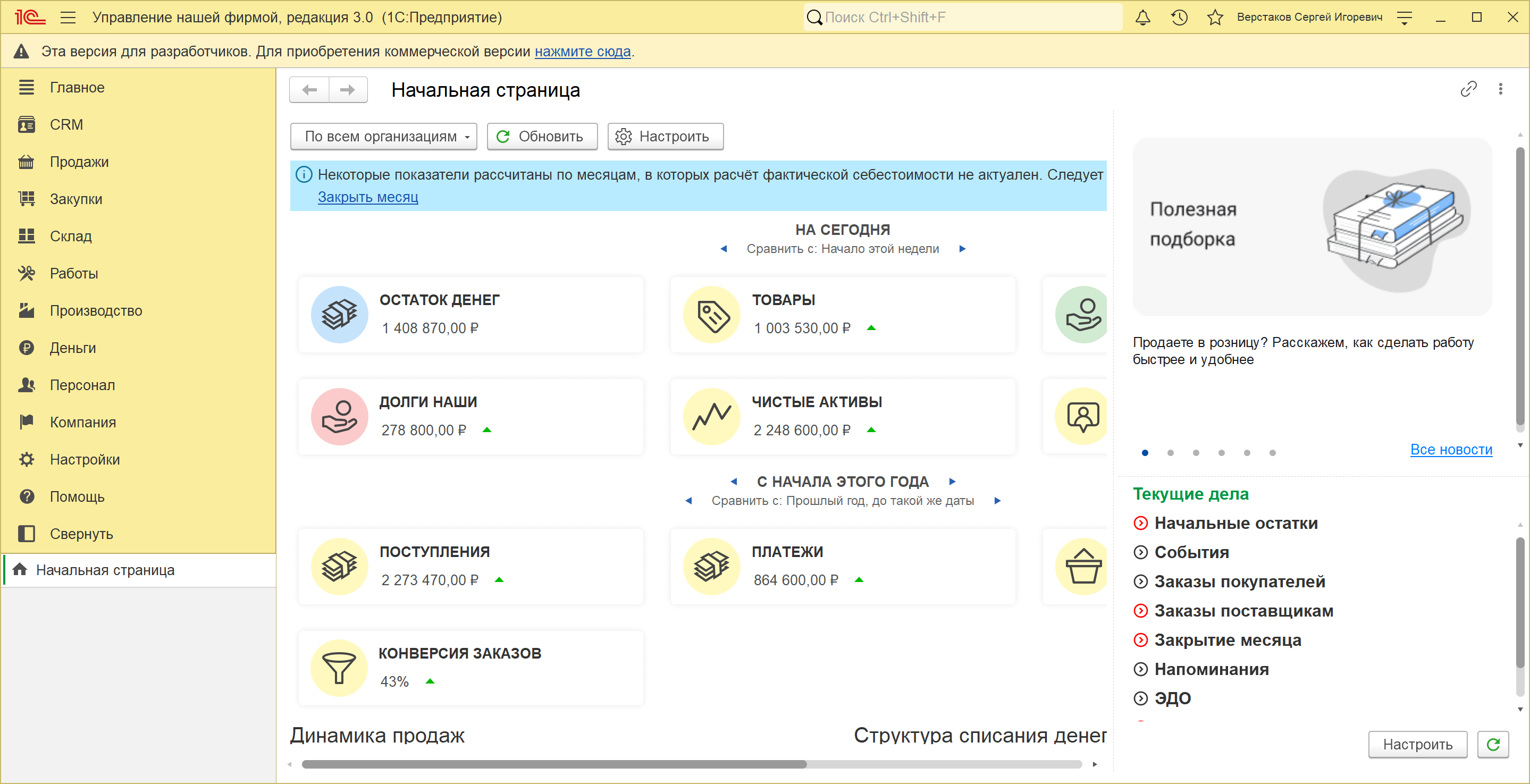Open the three-dot more menu of the page
Image resolution: width=1530 pixels, height=784 pixels.
(x=1500, y=89)
